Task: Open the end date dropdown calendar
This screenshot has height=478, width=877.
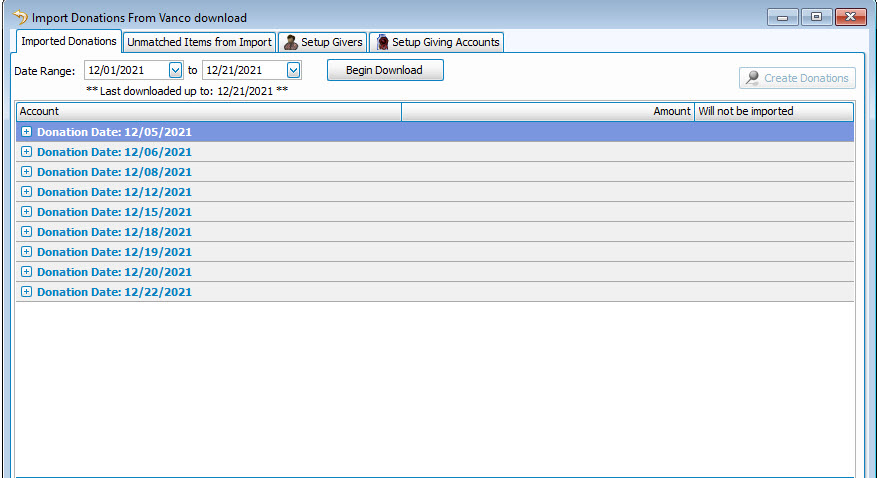Action: pos(293,70)
